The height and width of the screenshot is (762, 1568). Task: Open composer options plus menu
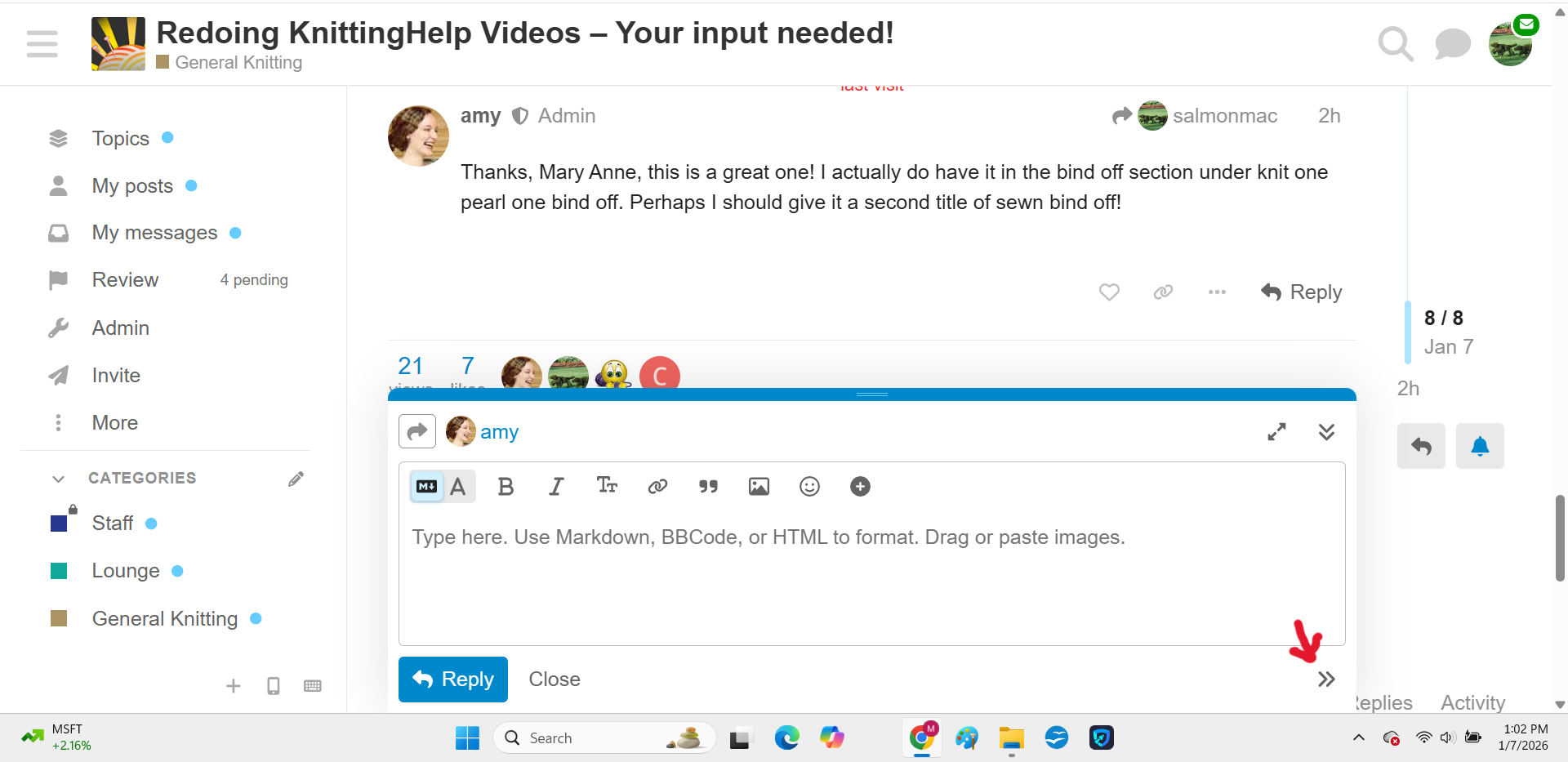860,487
